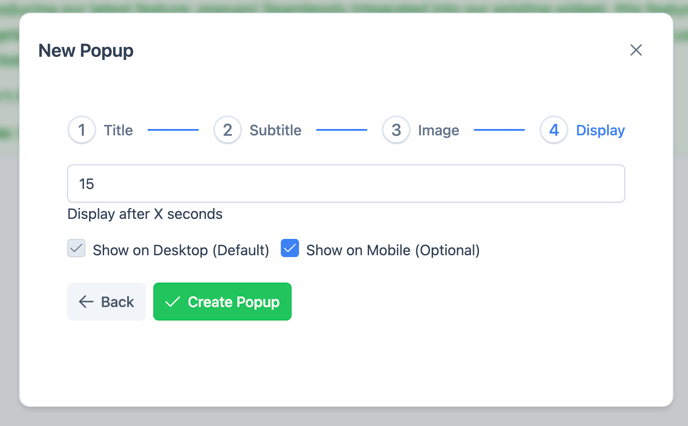Click the Show on Desktop (Default) label
The height and width of the screenshot is (426, 688).
(181, 250)
